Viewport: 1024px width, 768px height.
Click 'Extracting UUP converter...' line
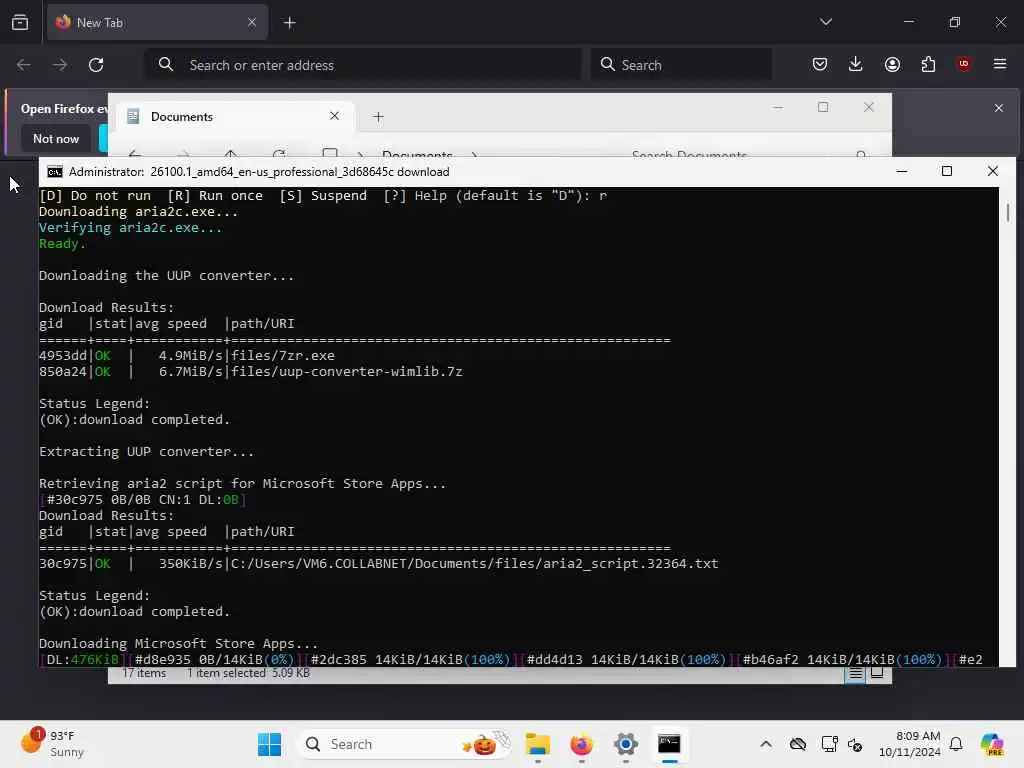[146, 452]
